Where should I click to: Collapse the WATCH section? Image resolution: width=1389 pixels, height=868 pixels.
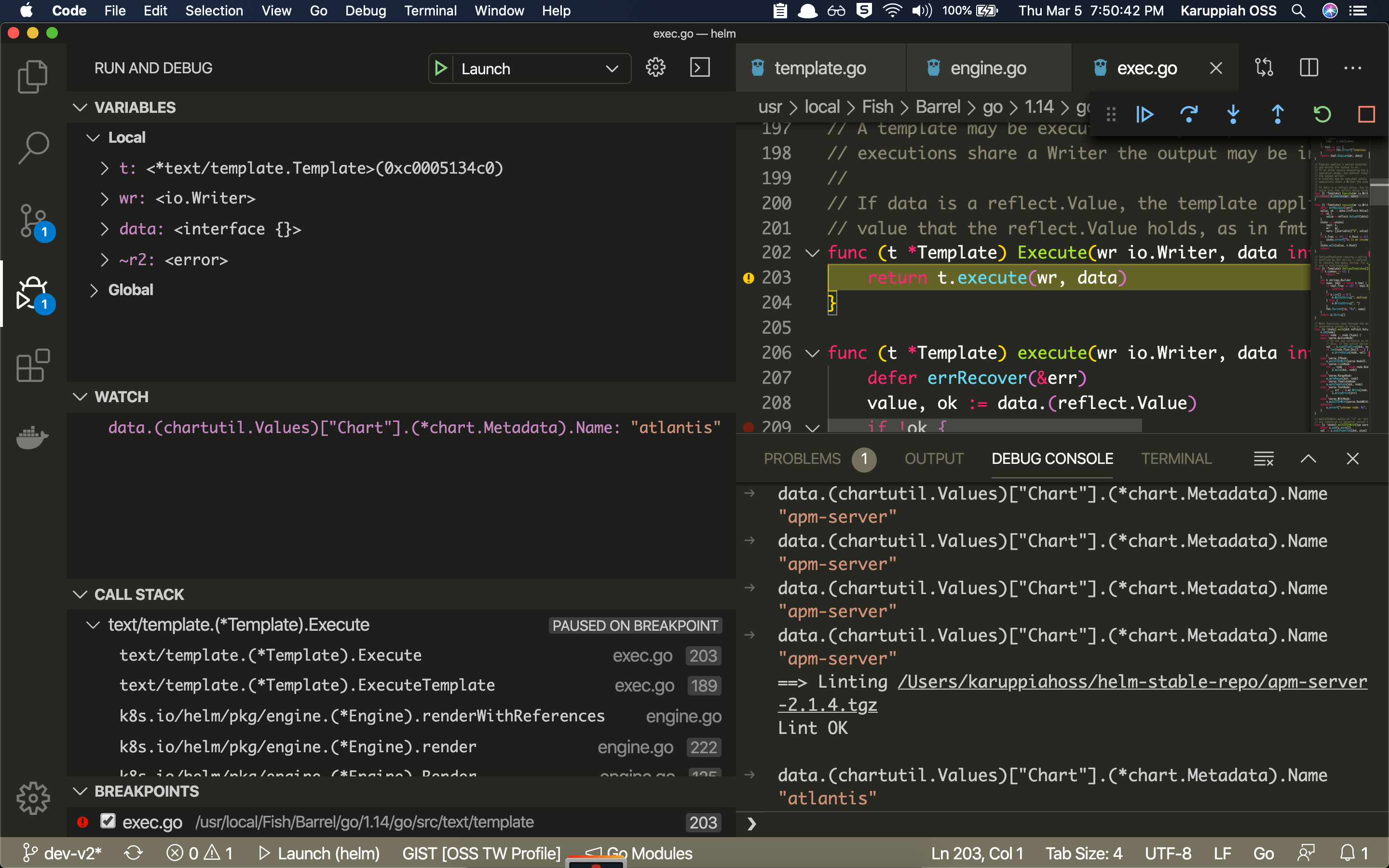[80, 397]
